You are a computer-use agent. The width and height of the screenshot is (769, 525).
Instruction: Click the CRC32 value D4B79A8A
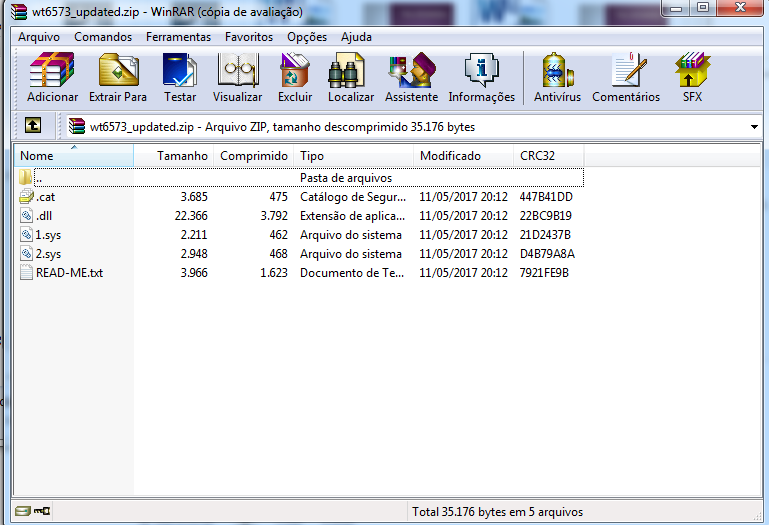[547, 254]
